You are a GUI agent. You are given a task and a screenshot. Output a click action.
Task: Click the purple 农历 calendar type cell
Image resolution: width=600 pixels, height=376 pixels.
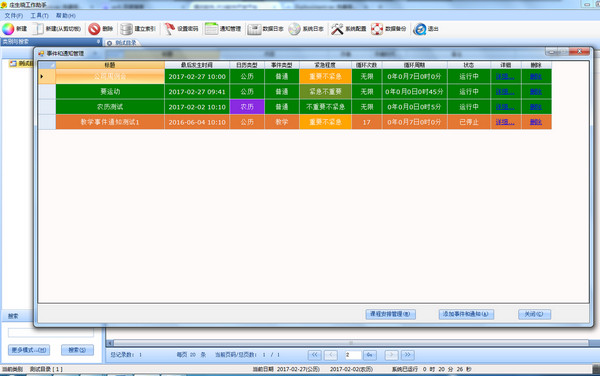pyautogui.click(x=247, y=107)
